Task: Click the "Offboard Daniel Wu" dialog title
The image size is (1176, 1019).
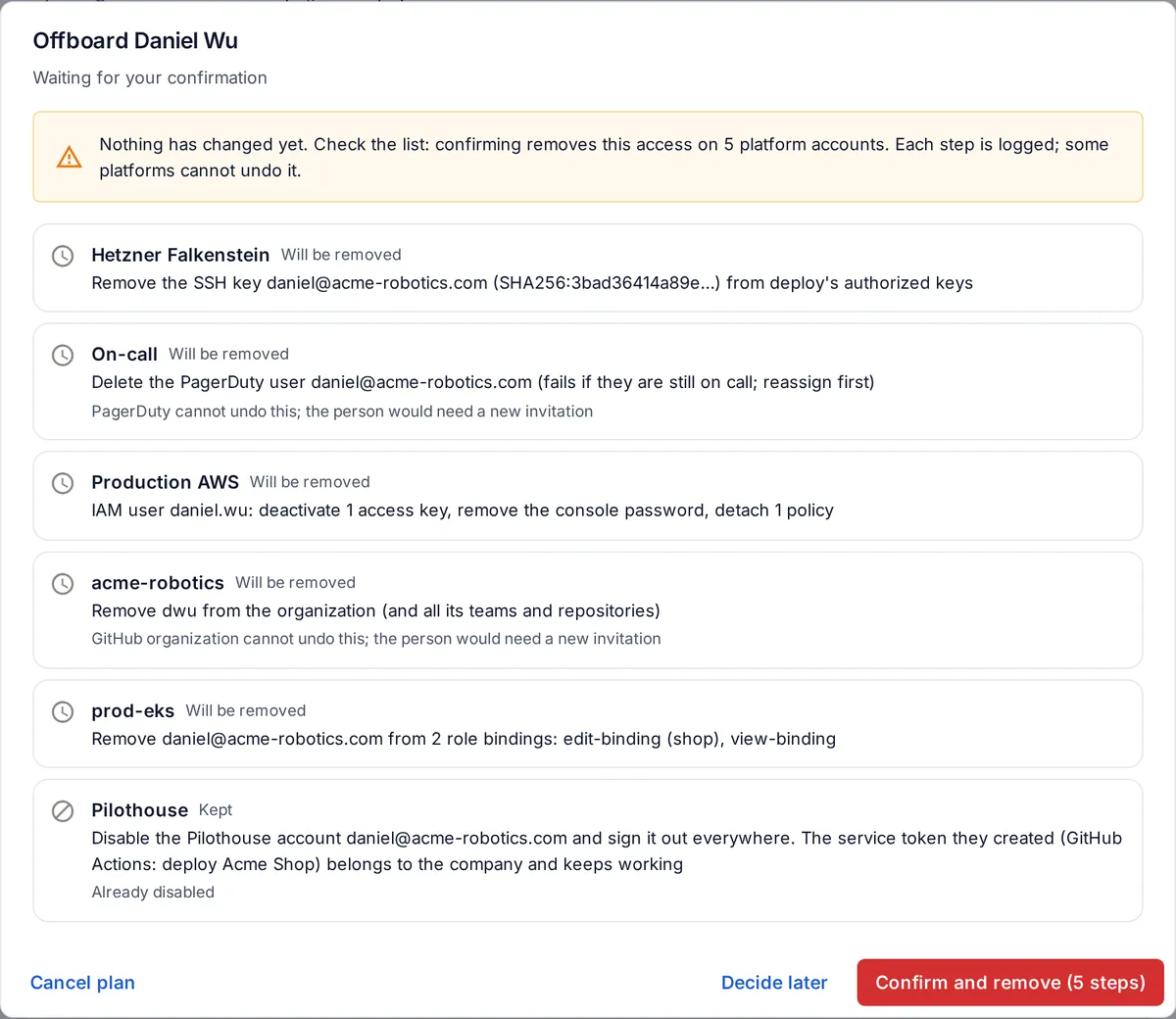Action: [135, 40]
